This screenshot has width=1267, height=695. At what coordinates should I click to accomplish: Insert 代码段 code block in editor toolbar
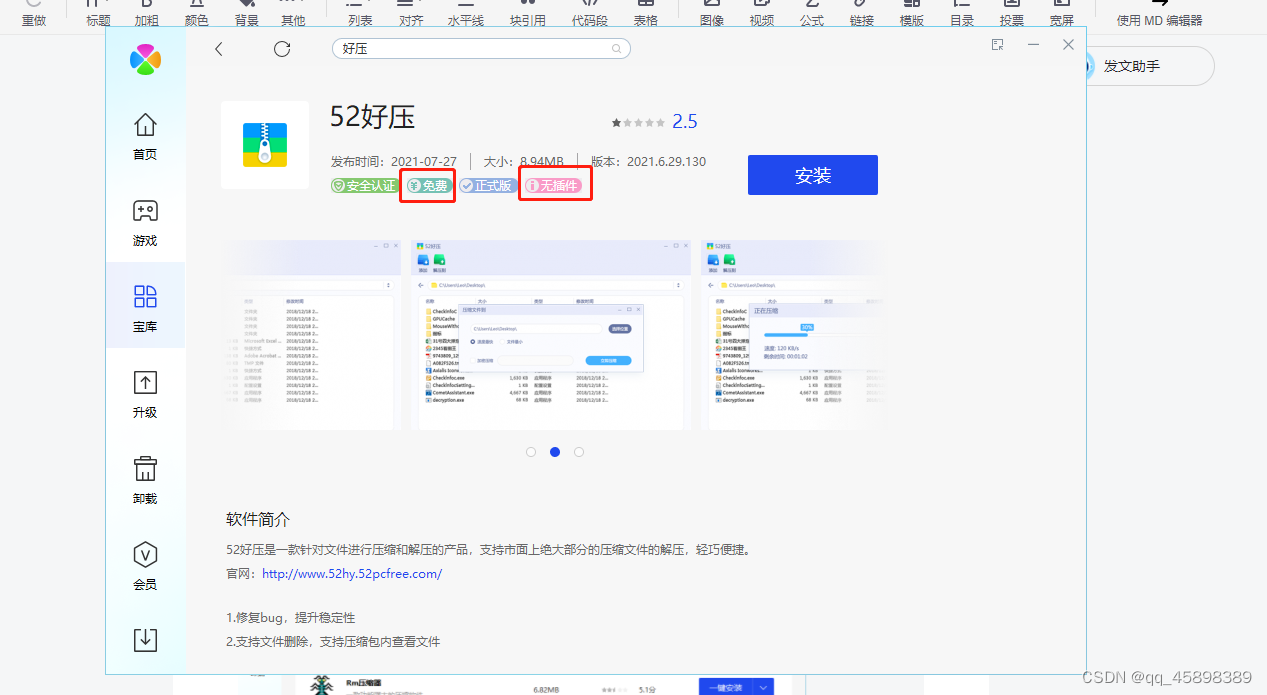(x=590, y=14)
